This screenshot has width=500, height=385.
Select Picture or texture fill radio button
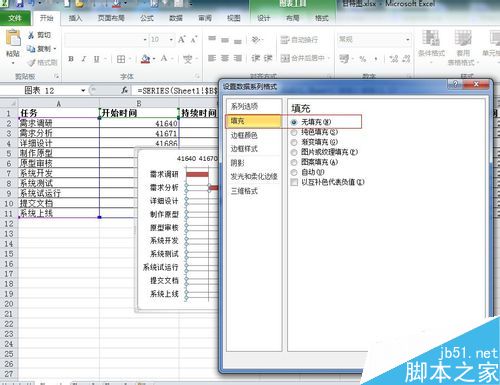click(294, 152)
